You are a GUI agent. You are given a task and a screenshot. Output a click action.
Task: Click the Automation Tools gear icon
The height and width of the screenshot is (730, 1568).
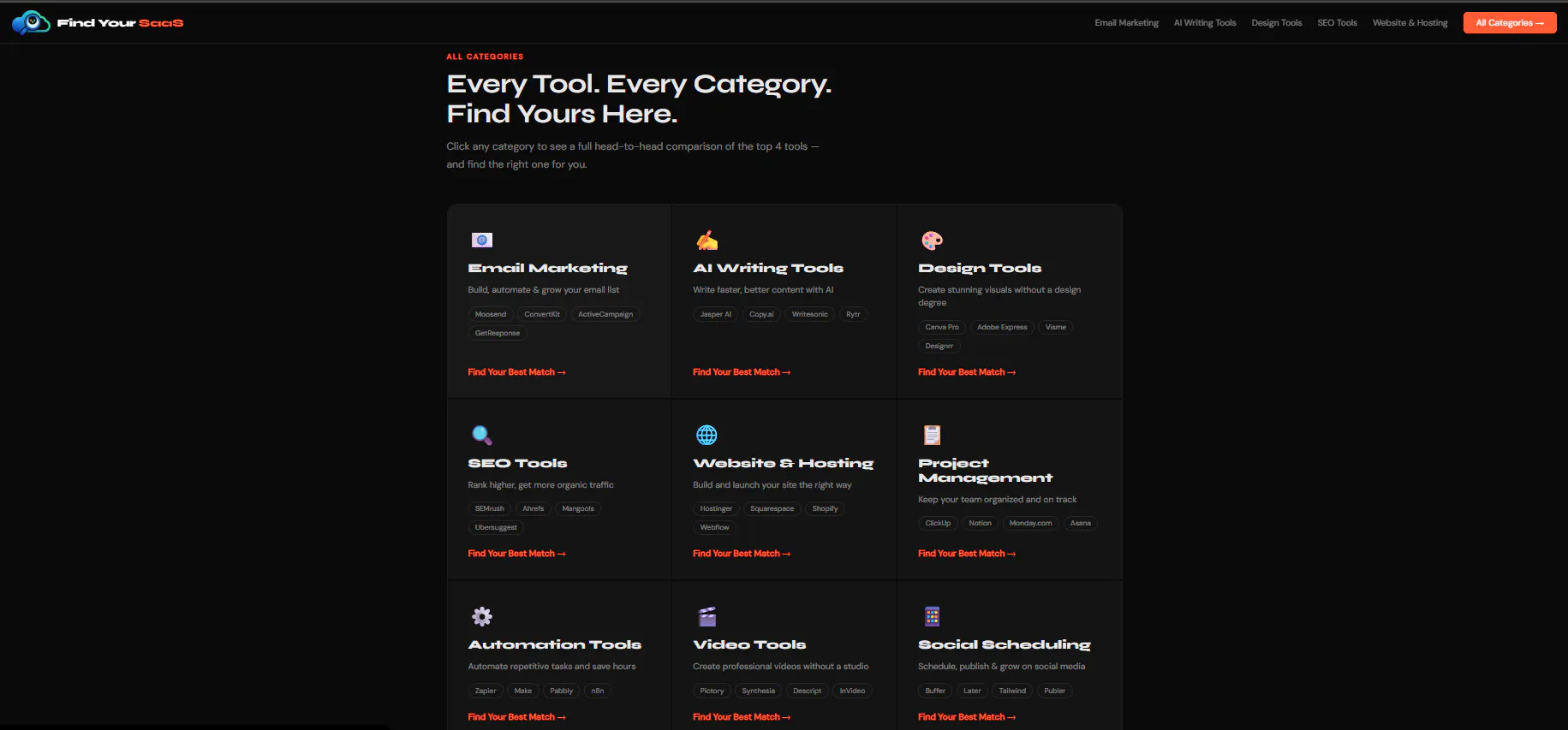click(482, 616)
